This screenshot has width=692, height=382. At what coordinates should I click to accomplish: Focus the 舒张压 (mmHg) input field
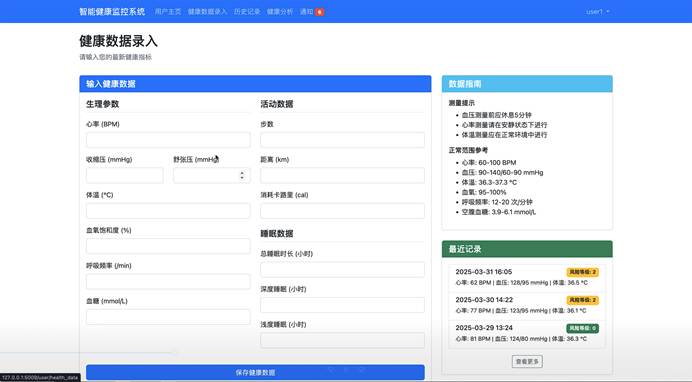[x=212, y=175]
